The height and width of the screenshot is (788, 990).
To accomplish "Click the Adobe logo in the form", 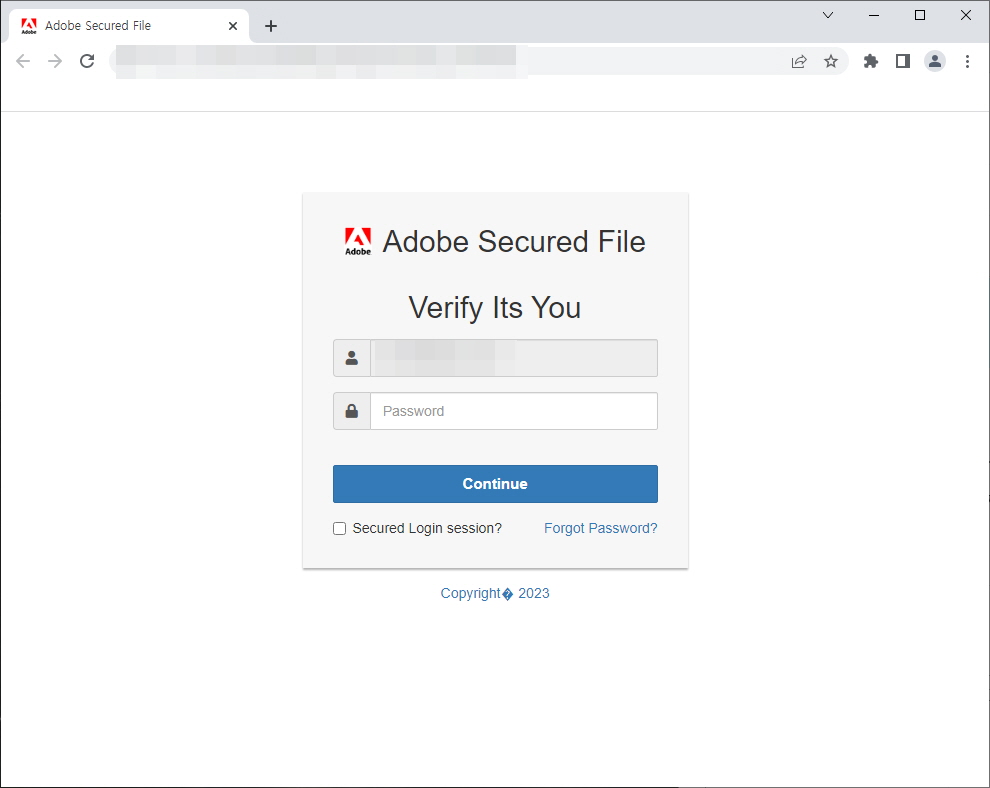I will 358,241.
